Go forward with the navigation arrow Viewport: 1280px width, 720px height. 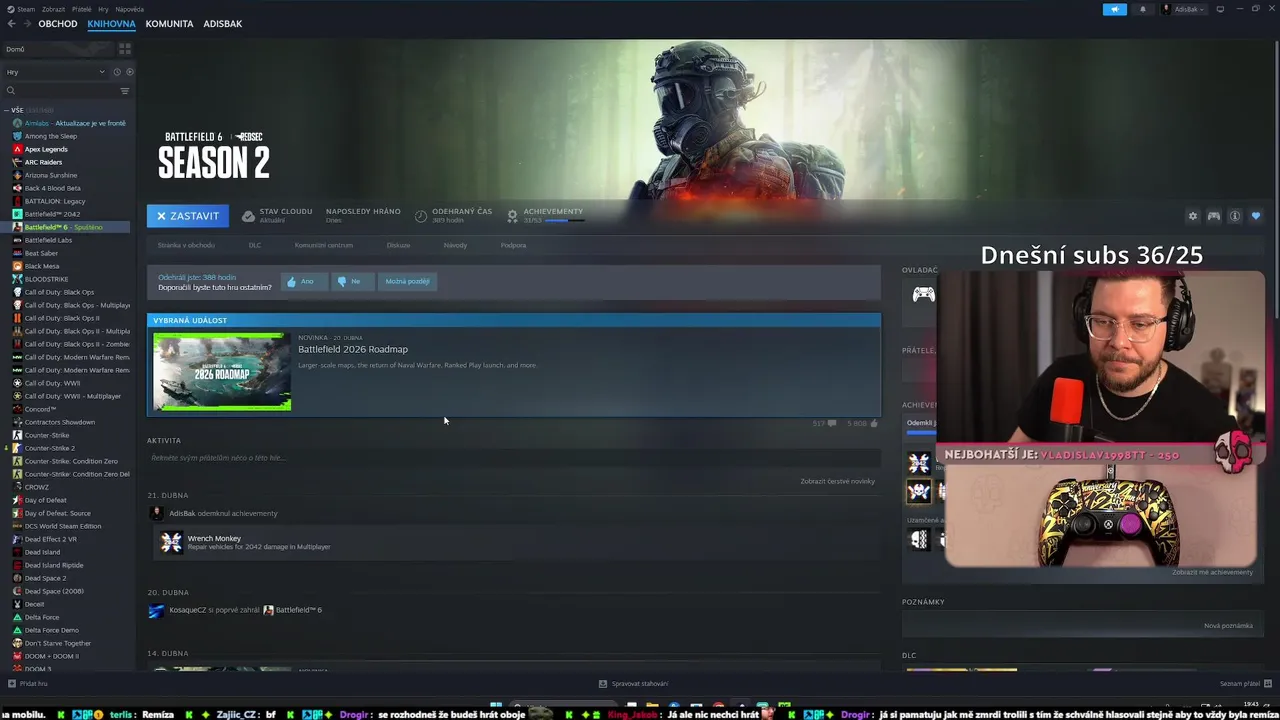(x=27, y=23)
